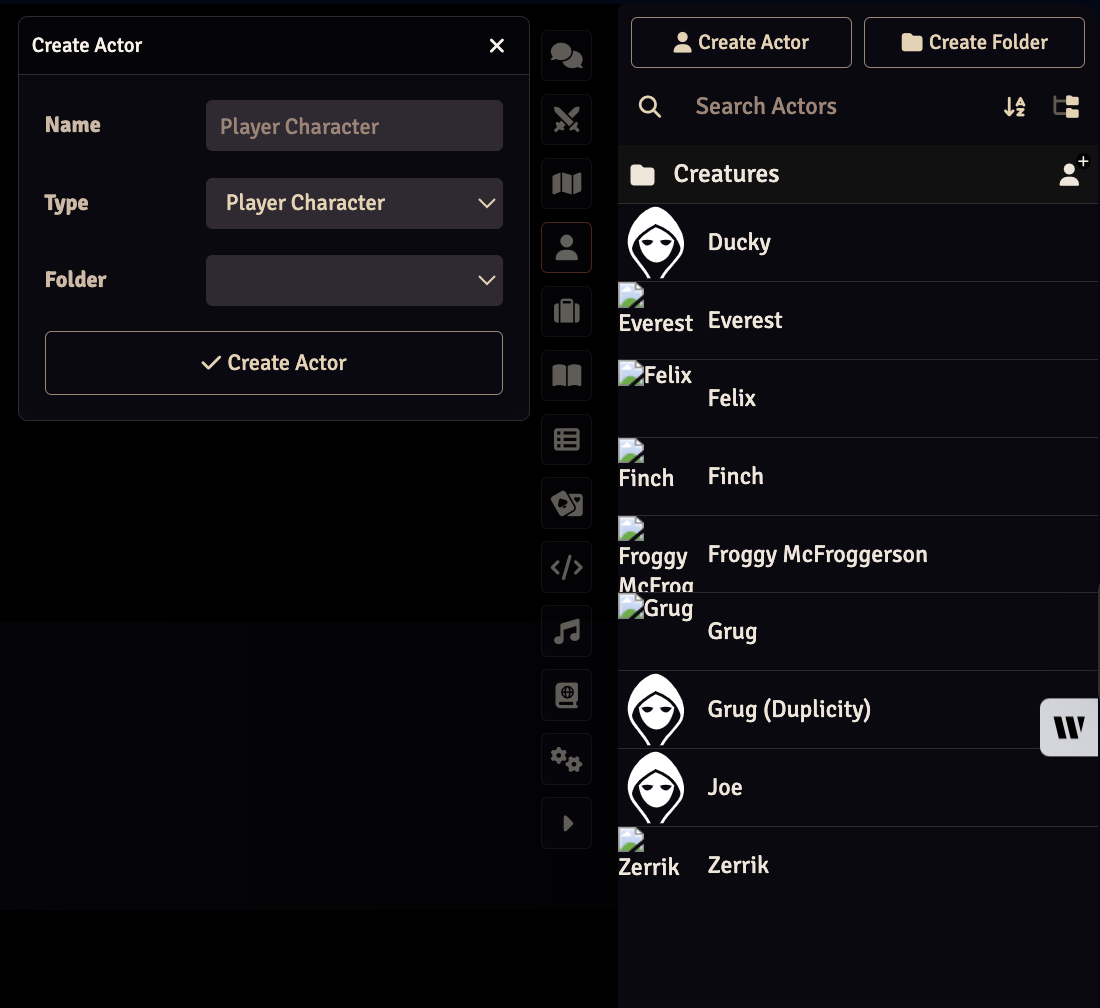Collapse the sidebar with the arrow icon
Viewport: 1100px width, 1008px height.
[567, 823]
